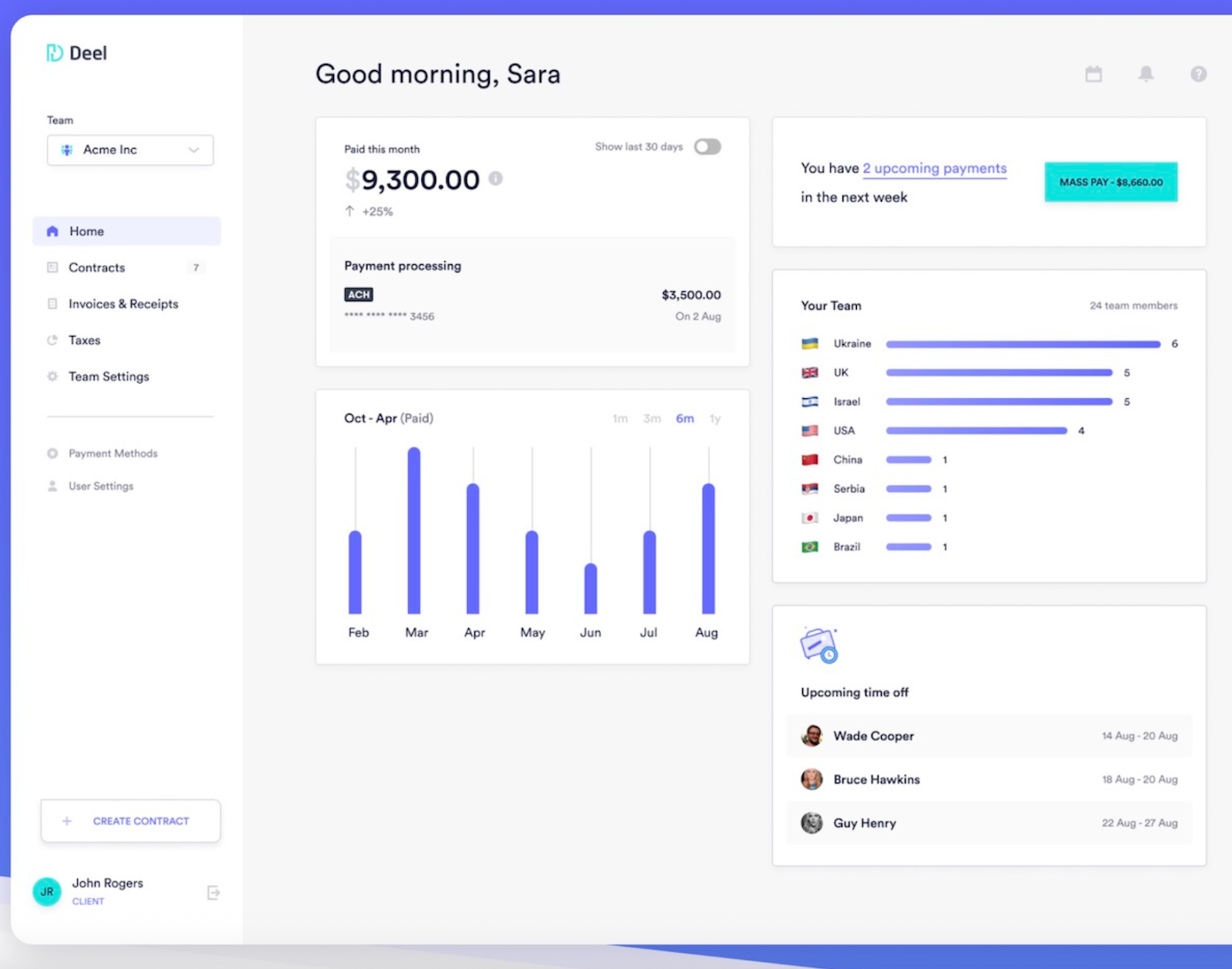Open the help question mark icon

[1198, 74]
